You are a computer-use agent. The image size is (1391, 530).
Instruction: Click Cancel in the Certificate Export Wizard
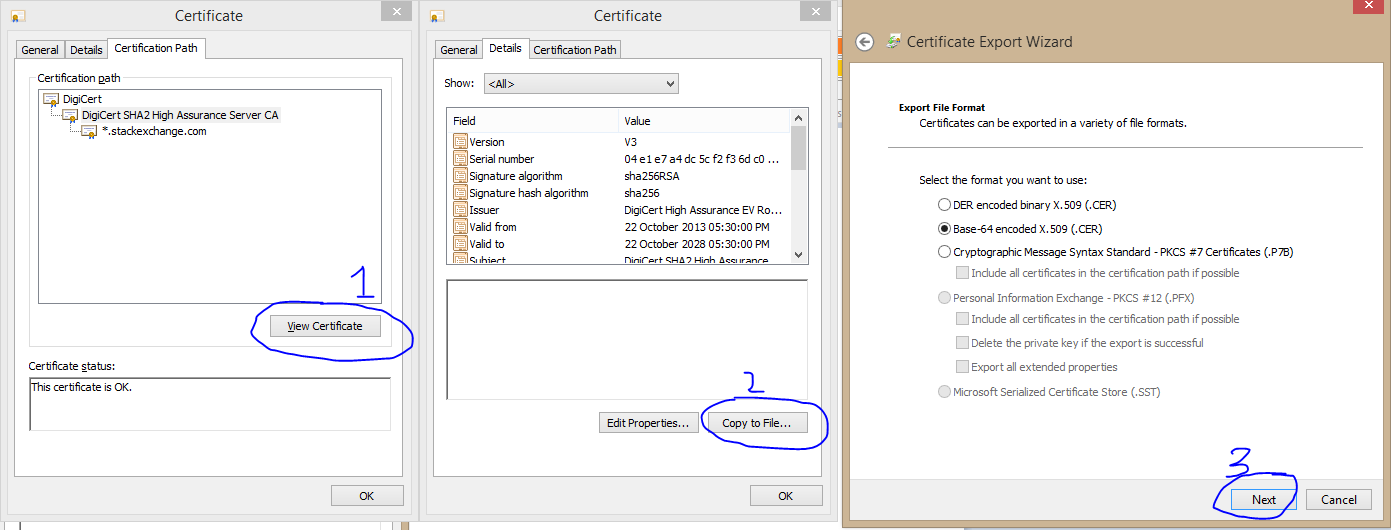1338,500
